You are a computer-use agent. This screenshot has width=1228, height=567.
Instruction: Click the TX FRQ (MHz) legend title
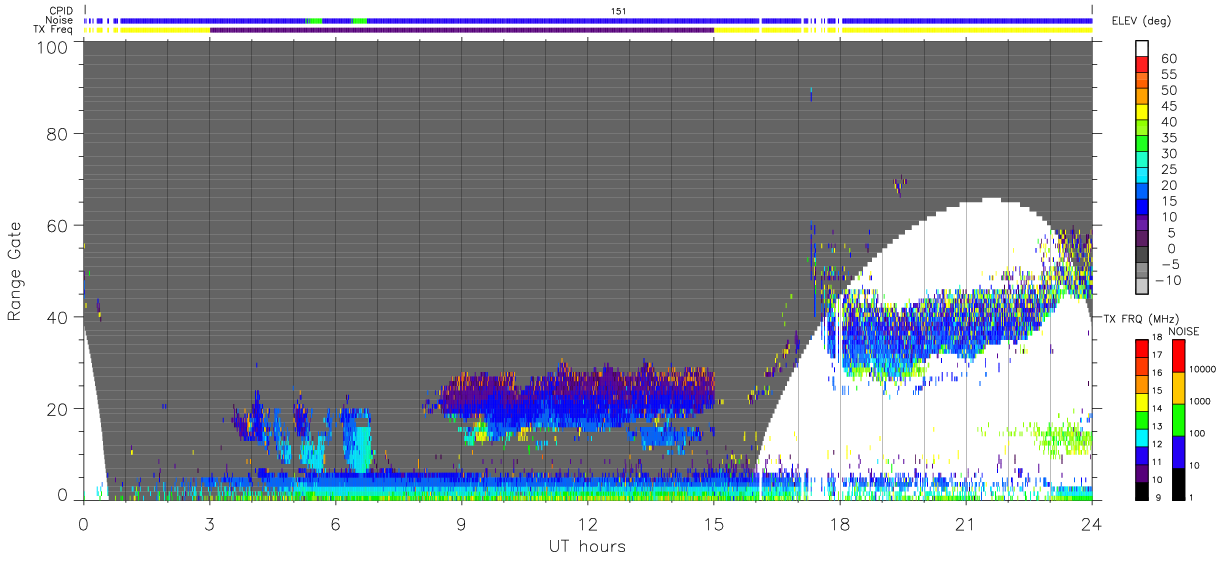[x=1143, y=318]
